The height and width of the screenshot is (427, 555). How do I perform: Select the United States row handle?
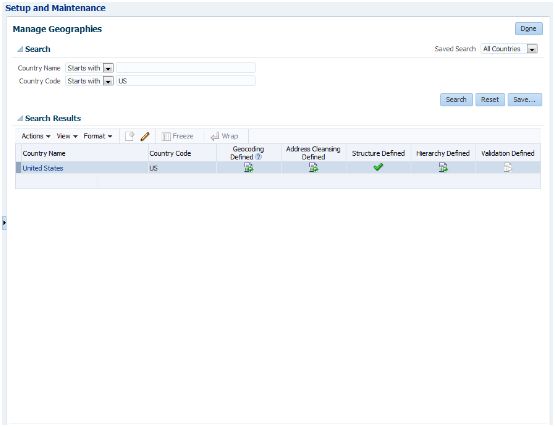click(18, 168)
